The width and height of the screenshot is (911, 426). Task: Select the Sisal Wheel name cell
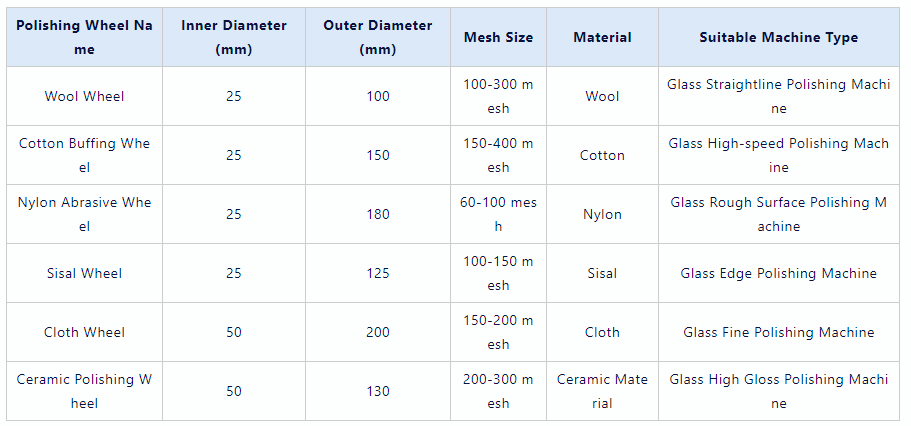coord(84,274)
